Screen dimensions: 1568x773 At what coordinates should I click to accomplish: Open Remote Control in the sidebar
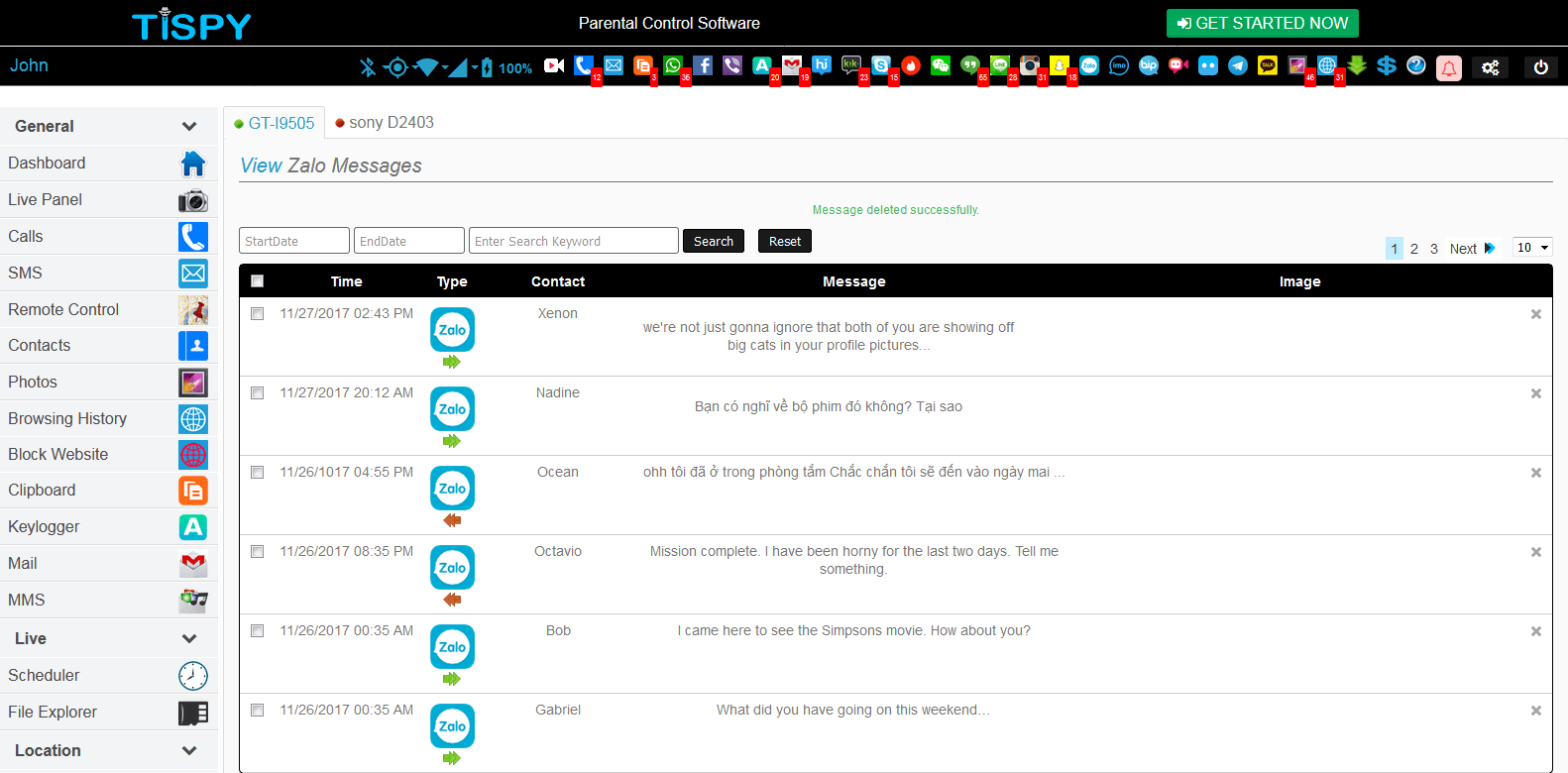coord(108,309)
